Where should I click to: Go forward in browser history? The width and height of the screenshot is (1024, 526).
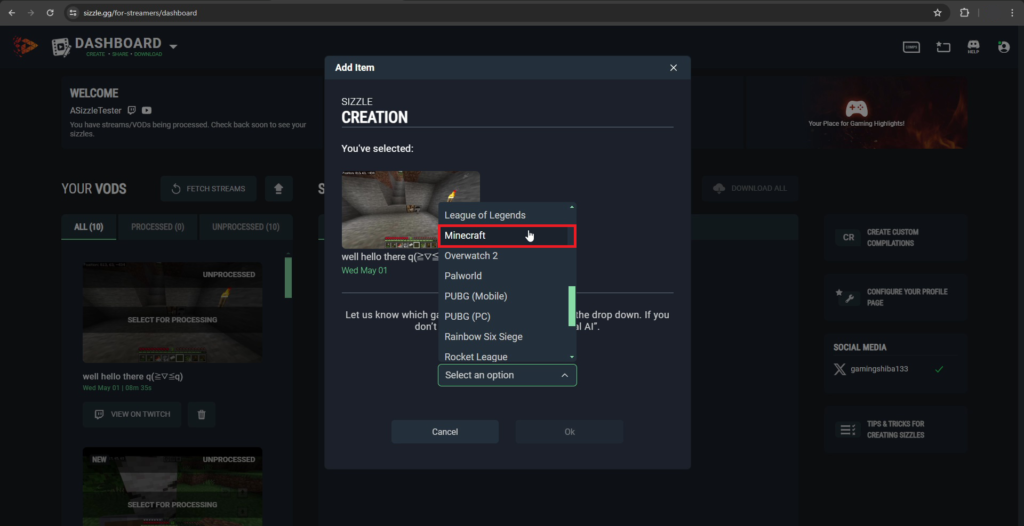(31, 12)
